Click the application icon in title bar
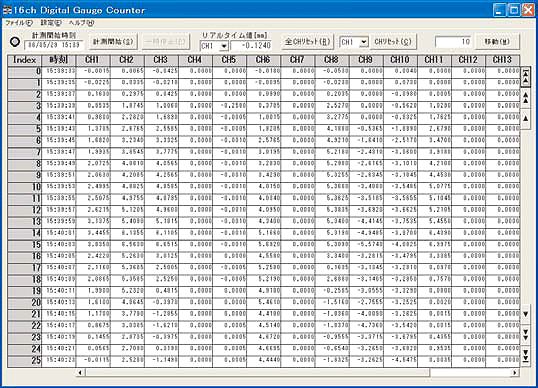The image size is (538, 388). tap(7, 10)
